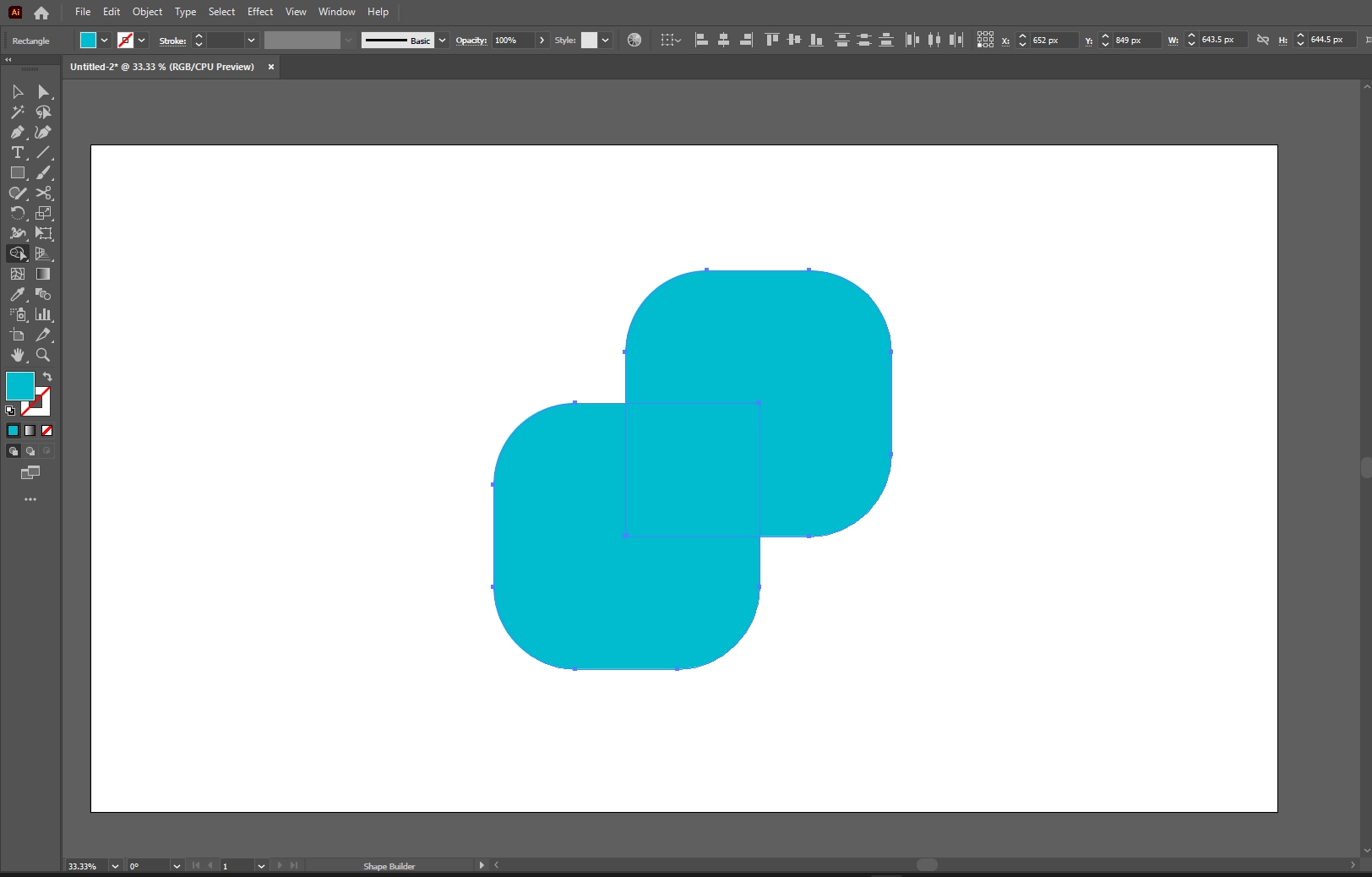Open the Recolor Artwork icon
The image size is (1372, 877).
[x=634, y=40]
